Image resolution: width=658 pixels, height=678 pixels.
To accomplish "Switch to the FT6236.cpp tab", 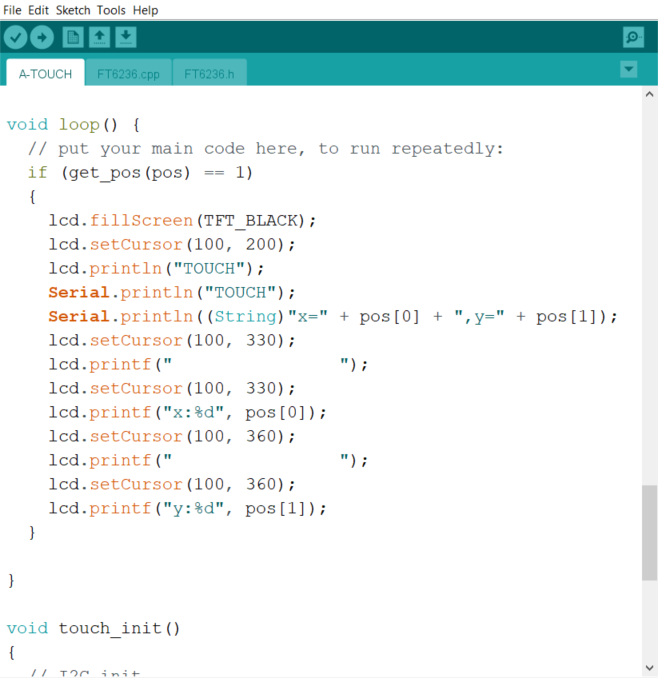I will click(128, 74).
